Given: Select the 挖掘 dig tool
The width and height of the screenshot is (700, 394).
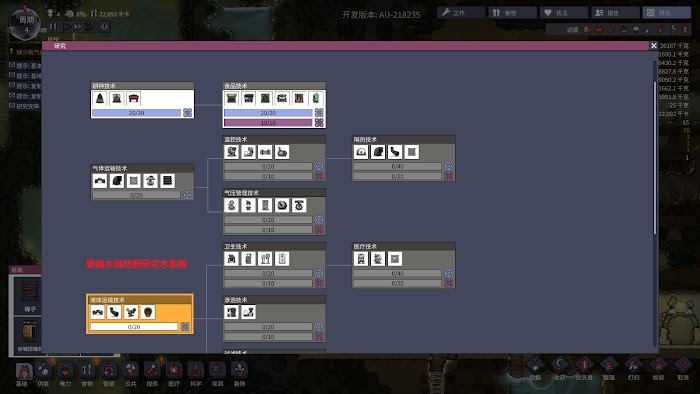Looking at the screenshot, I should [x=535, y=369].
